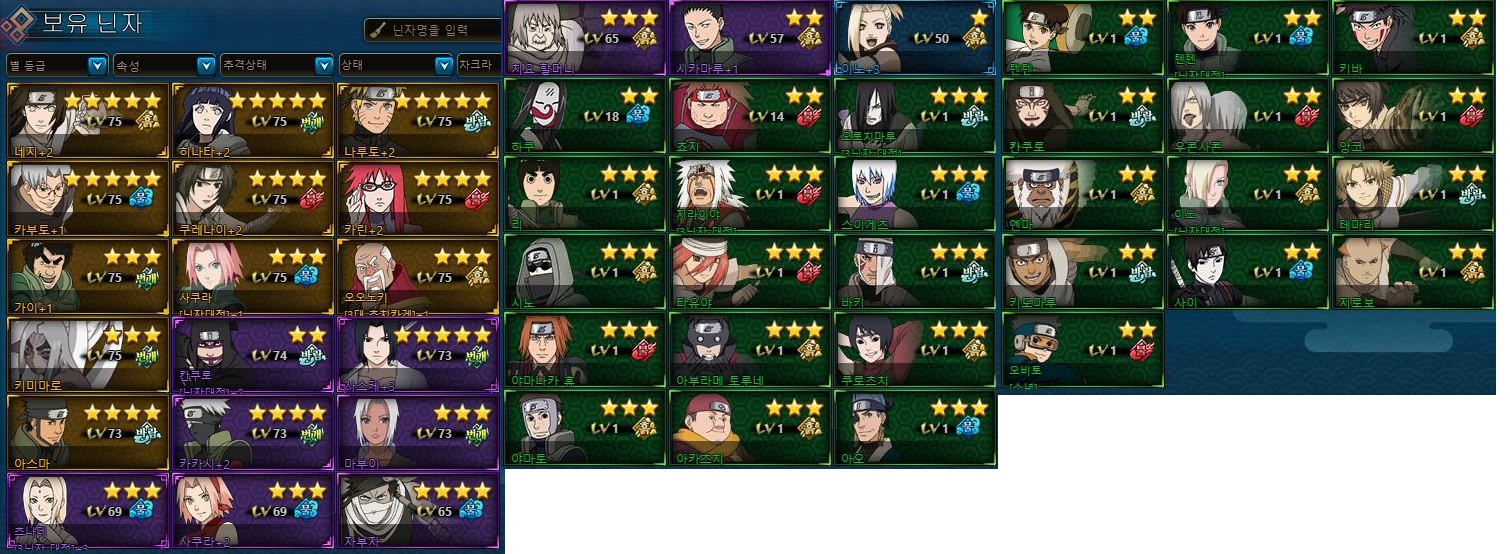Expand the 속성 attribute filter dropdown
The width and height of the screenshot is (1510, 554).
165,65
